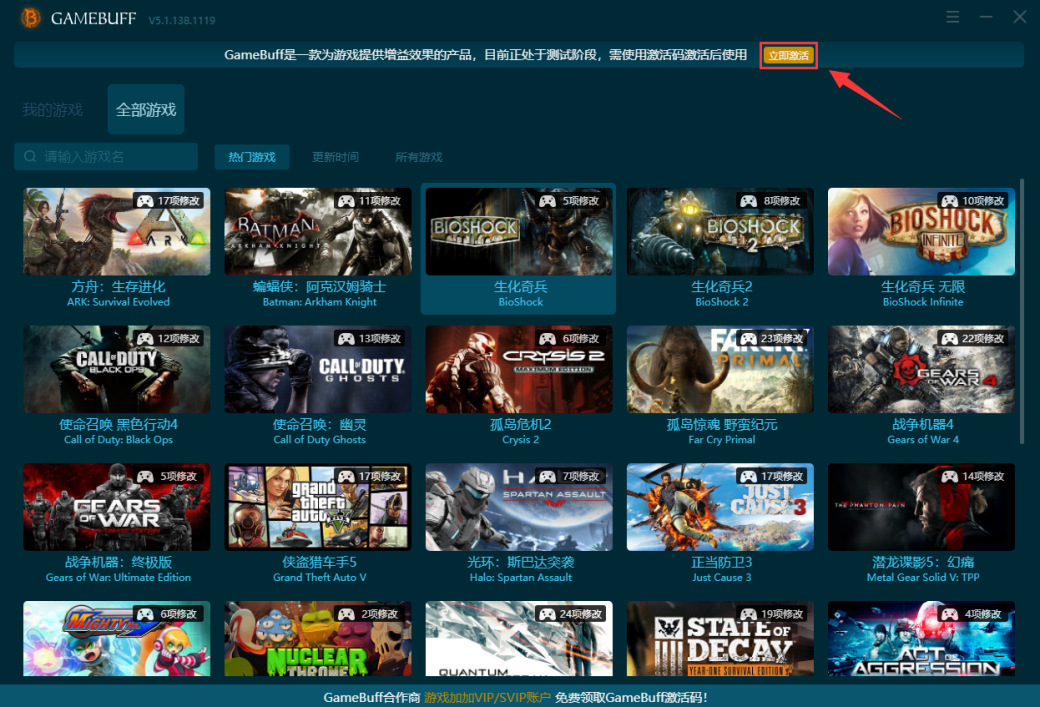Switch to 更新时间 sorting tab
Viewport: 1040px width, 707px height.
pos(337,157)
